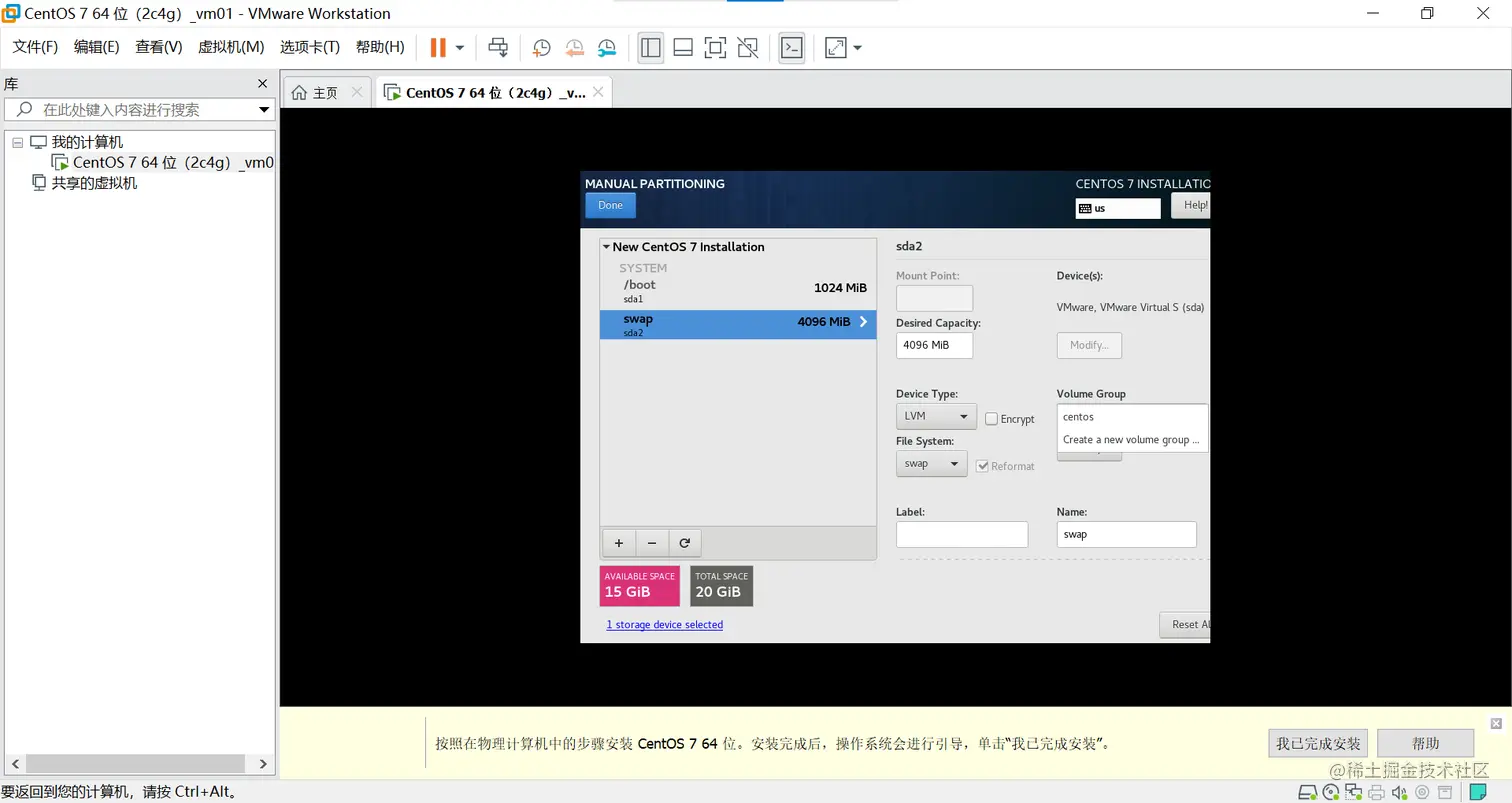Click the message log note icon

tap(1477, 793)
